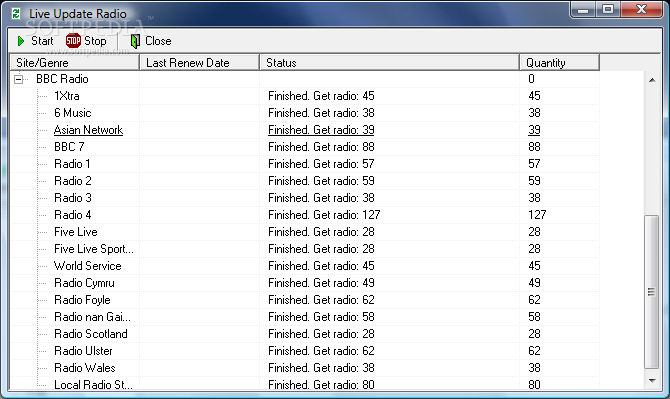Screen dimensions: 670x399
Task: Click the scrollbar down arrow
Action: point(652,381)
